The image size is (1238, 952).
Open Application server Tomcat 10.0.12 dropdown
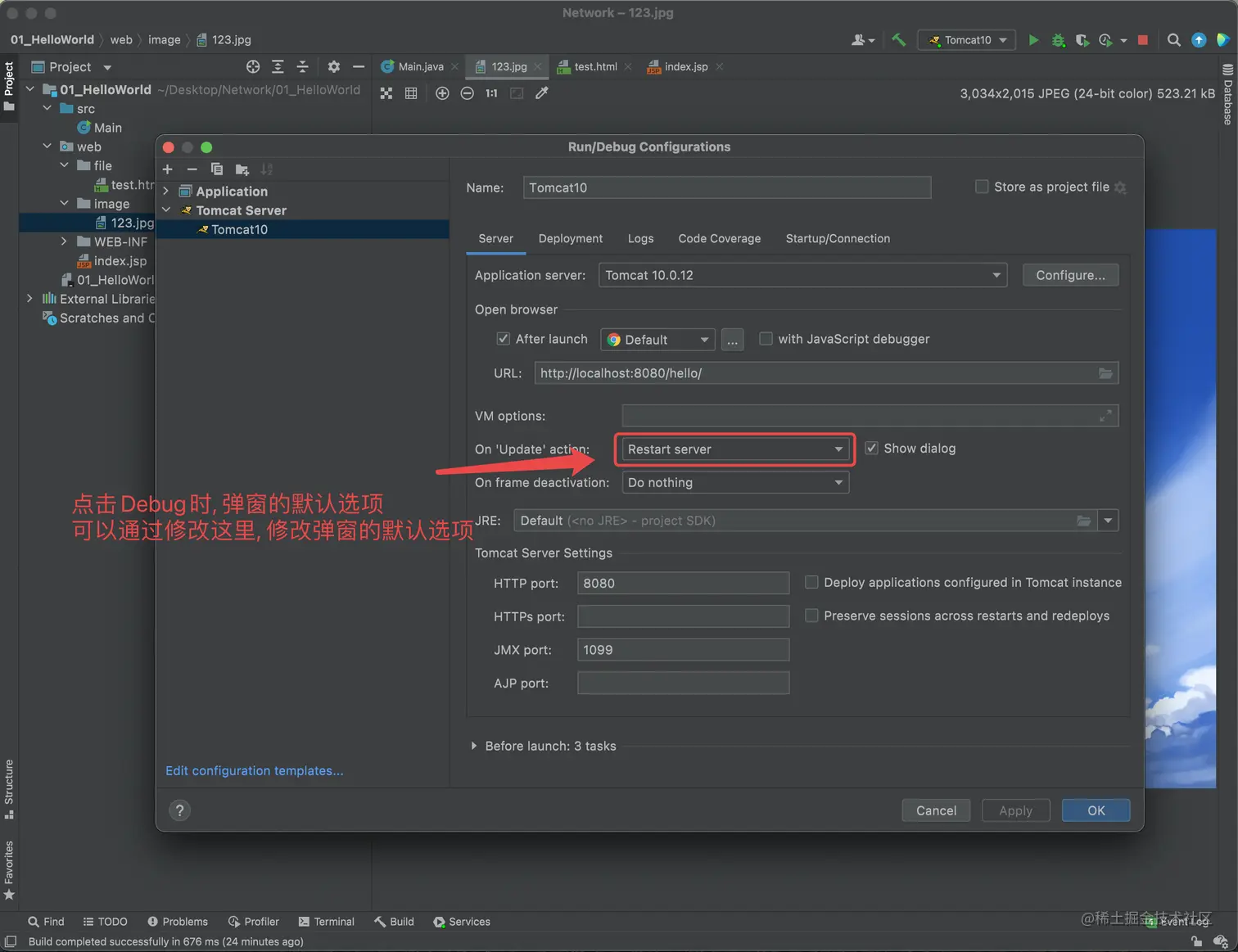tap(803, 275)
